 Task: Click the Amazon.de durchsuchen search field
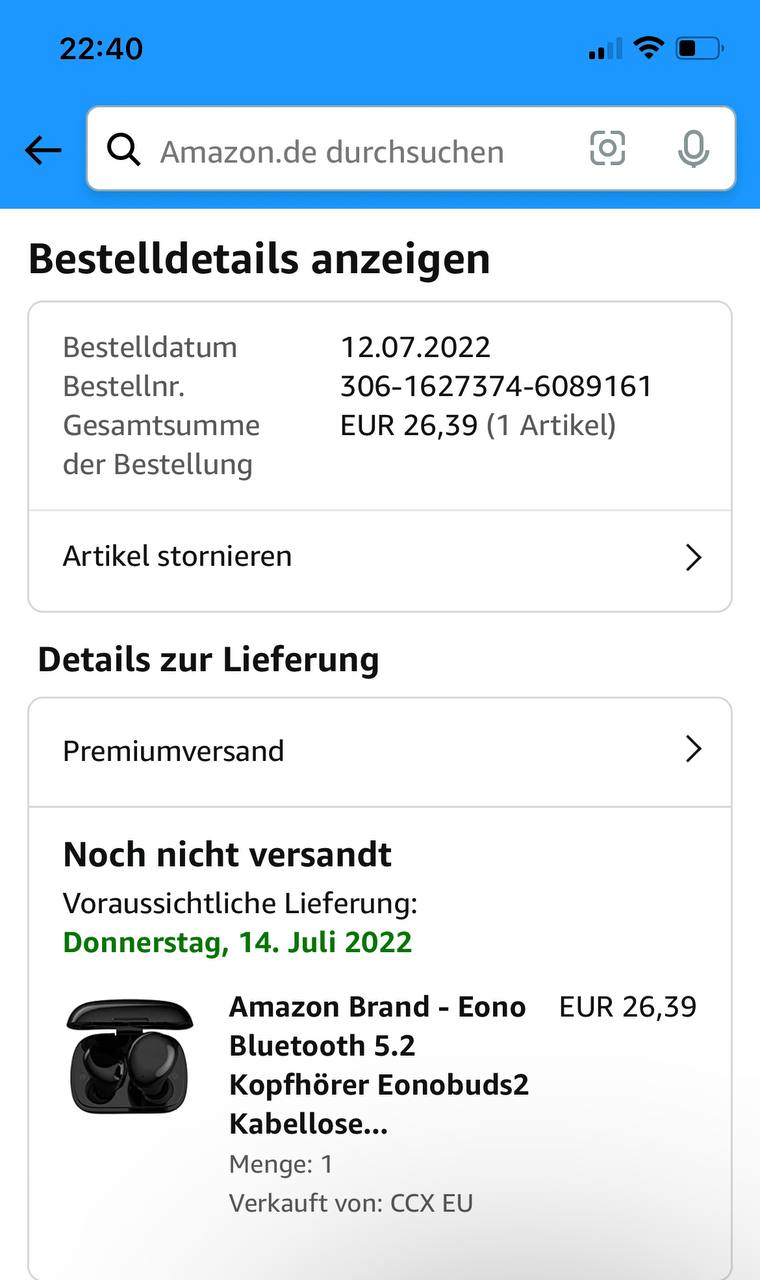click(x=350, y=151)
